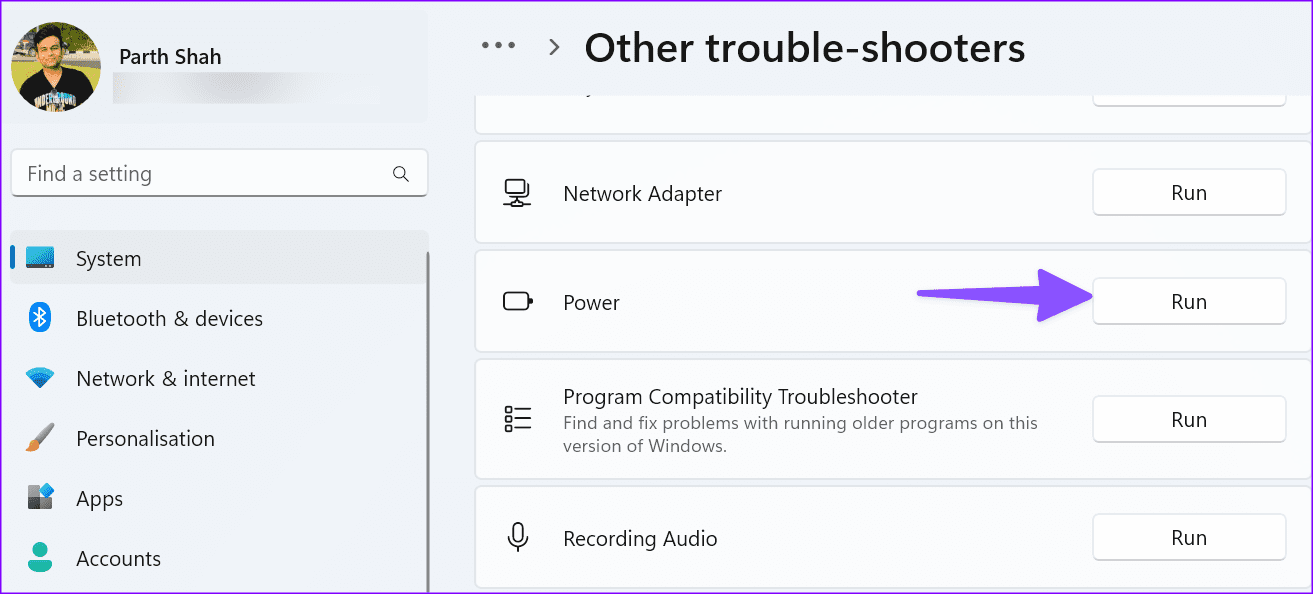
Task: Click the Bluetooth icon in sidebar
Action: [40, 318]
